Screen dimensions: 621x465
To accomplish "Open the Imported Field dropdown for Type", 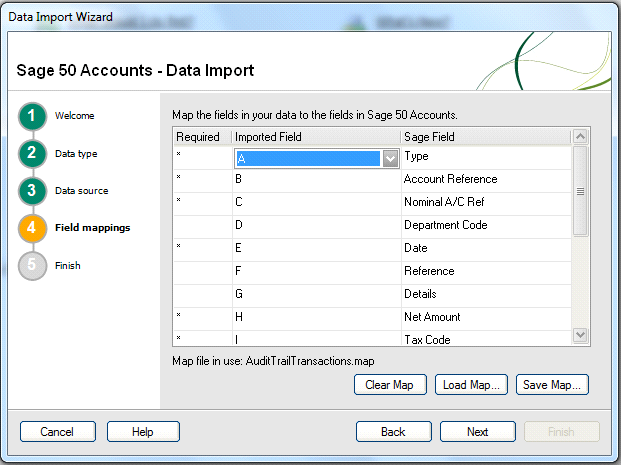I will pos(389,158).
